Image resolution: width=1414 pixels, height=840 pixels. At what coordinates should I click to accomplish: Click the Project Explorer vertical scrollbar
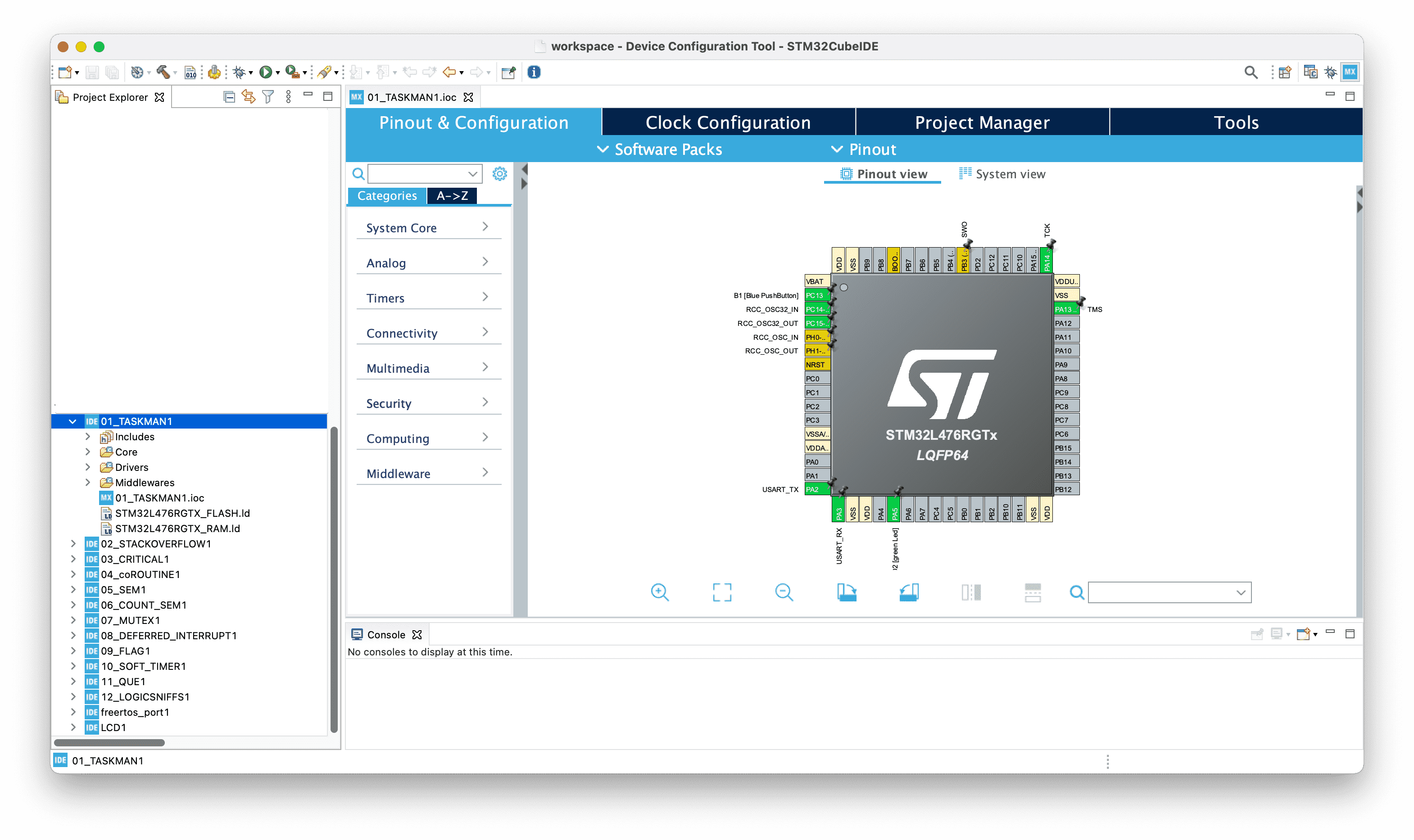(334, 580)
